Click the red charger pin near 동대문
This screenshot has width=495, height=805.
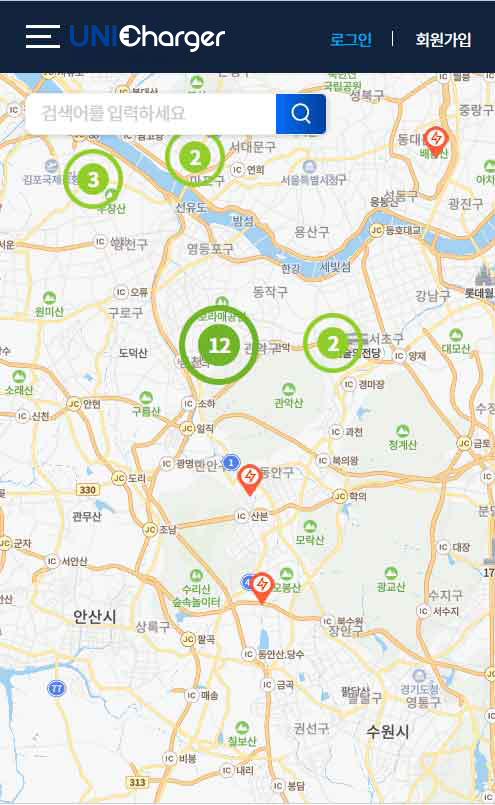pyautogui.click(x=436, y=141)
